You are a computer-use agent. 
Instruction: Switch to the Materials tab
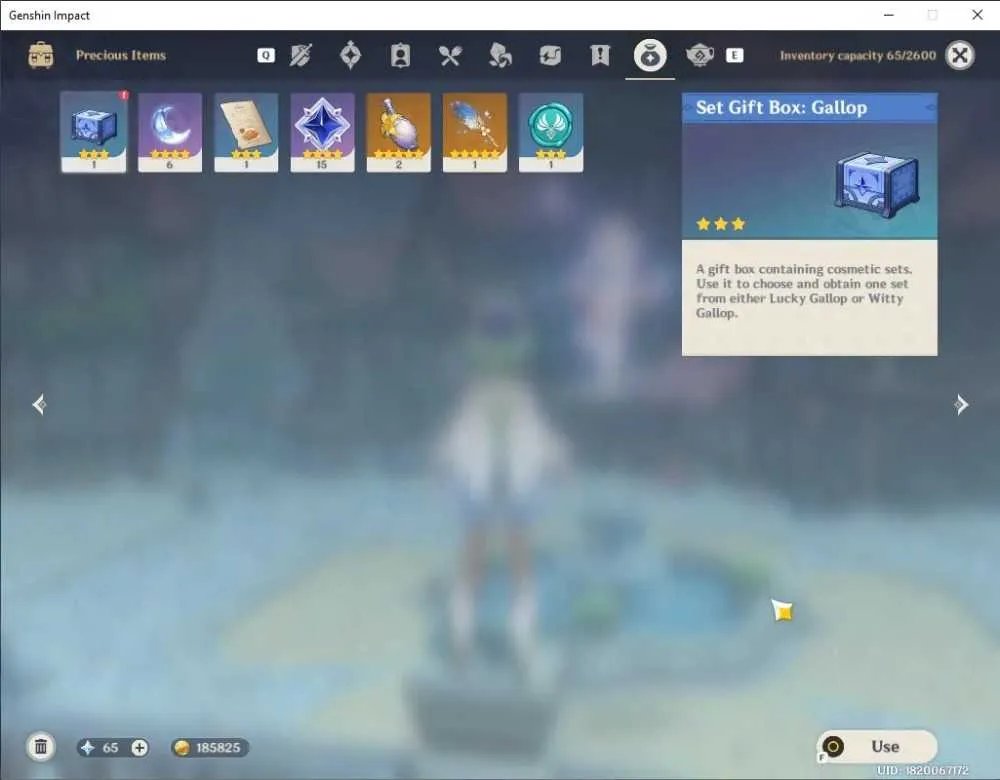click(x=500, y=55)
